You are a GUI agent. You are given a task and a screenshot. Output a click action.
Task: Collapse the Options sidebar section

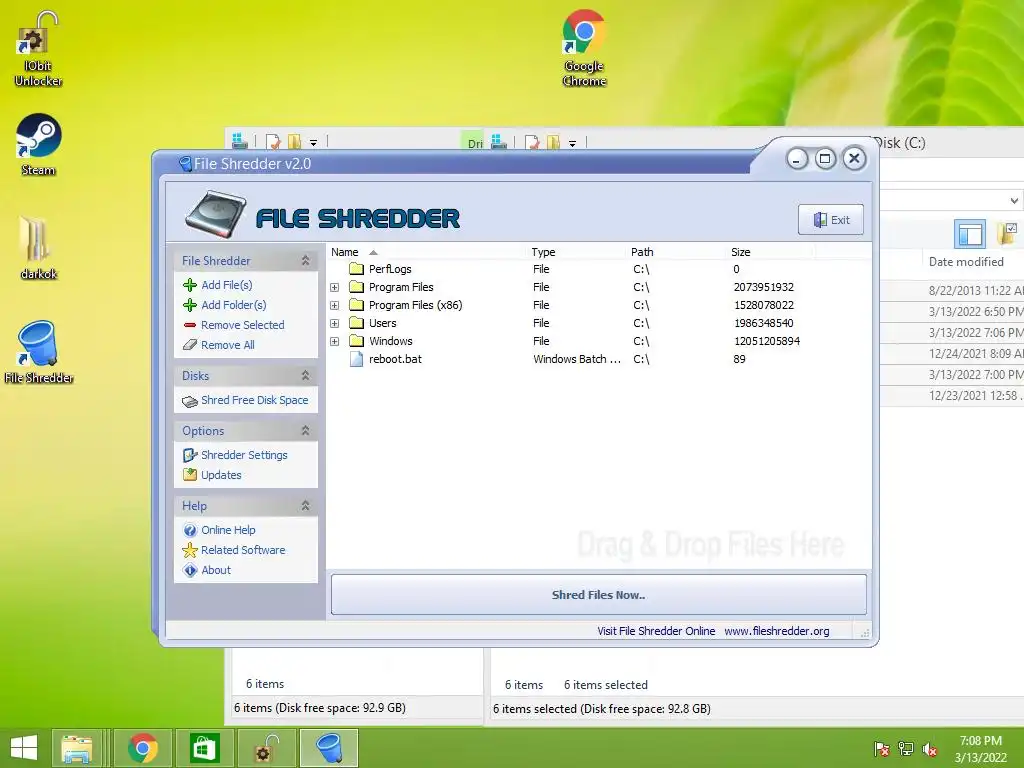305,430
